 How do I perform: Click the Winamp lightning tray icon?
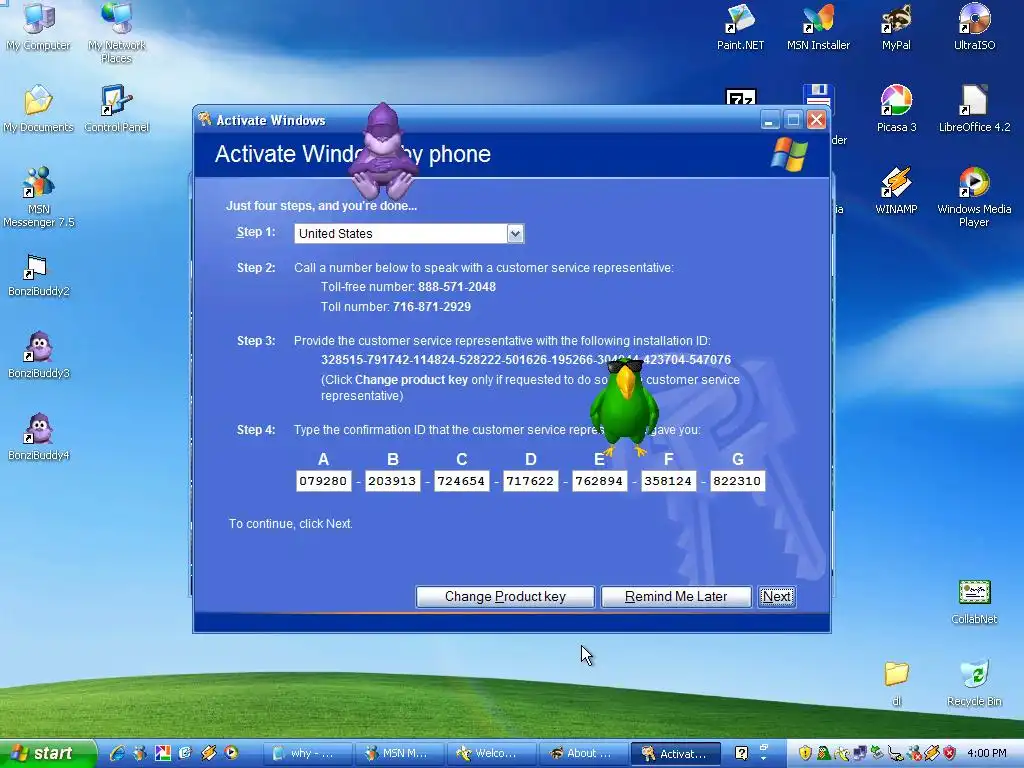[x=931, y=753]
